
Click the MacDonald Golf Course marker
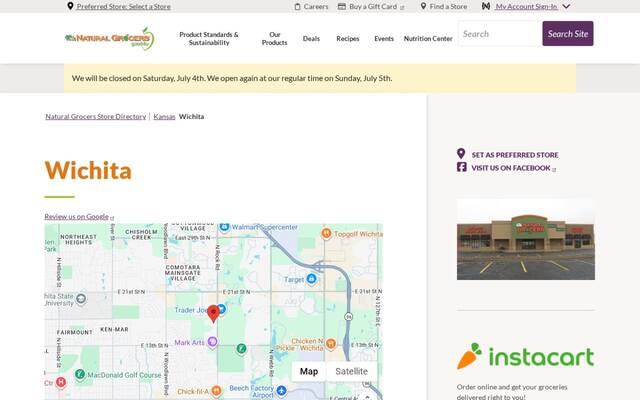click(x=80, y=374)
